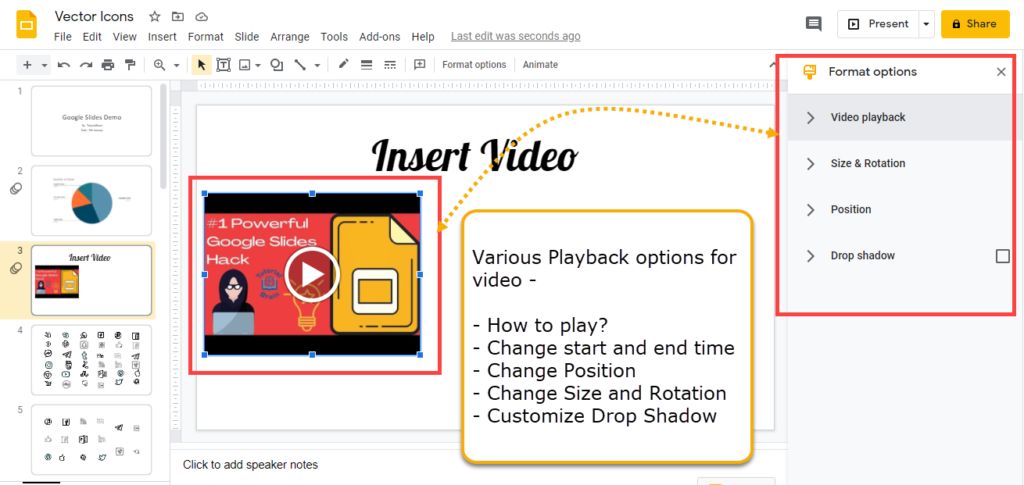Click the Insert image icon
Image resolution: width=1024 pixels, height=485 pixels.
tap(245, 65)
